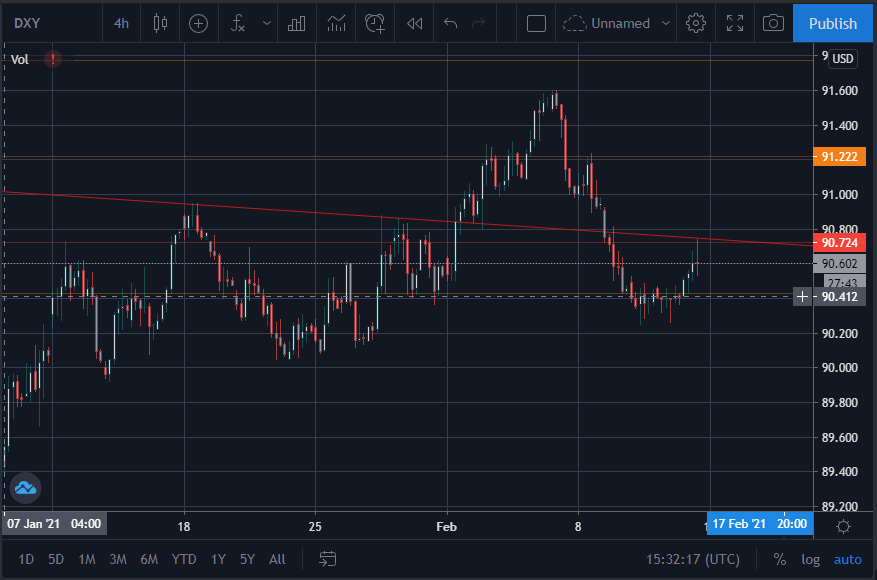Click the orange 91.222 price label

point(840,157)
